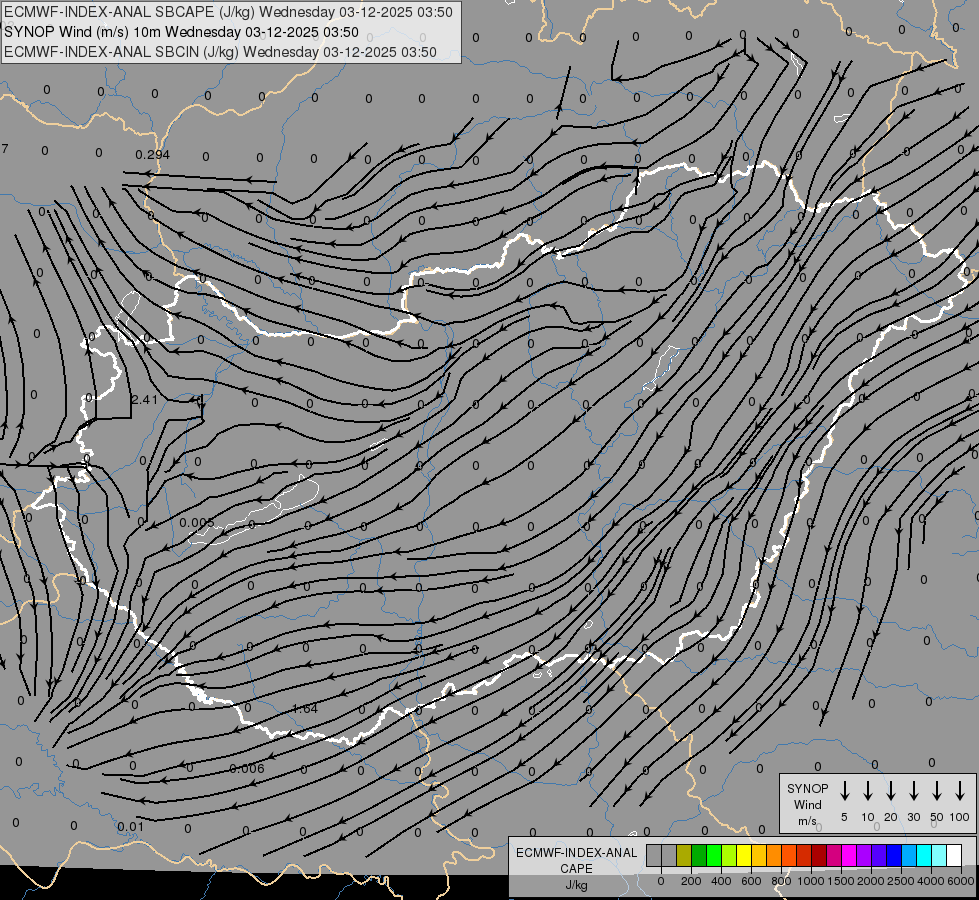Select the dark red CAPE legend swatch

[x=819, y=855]
